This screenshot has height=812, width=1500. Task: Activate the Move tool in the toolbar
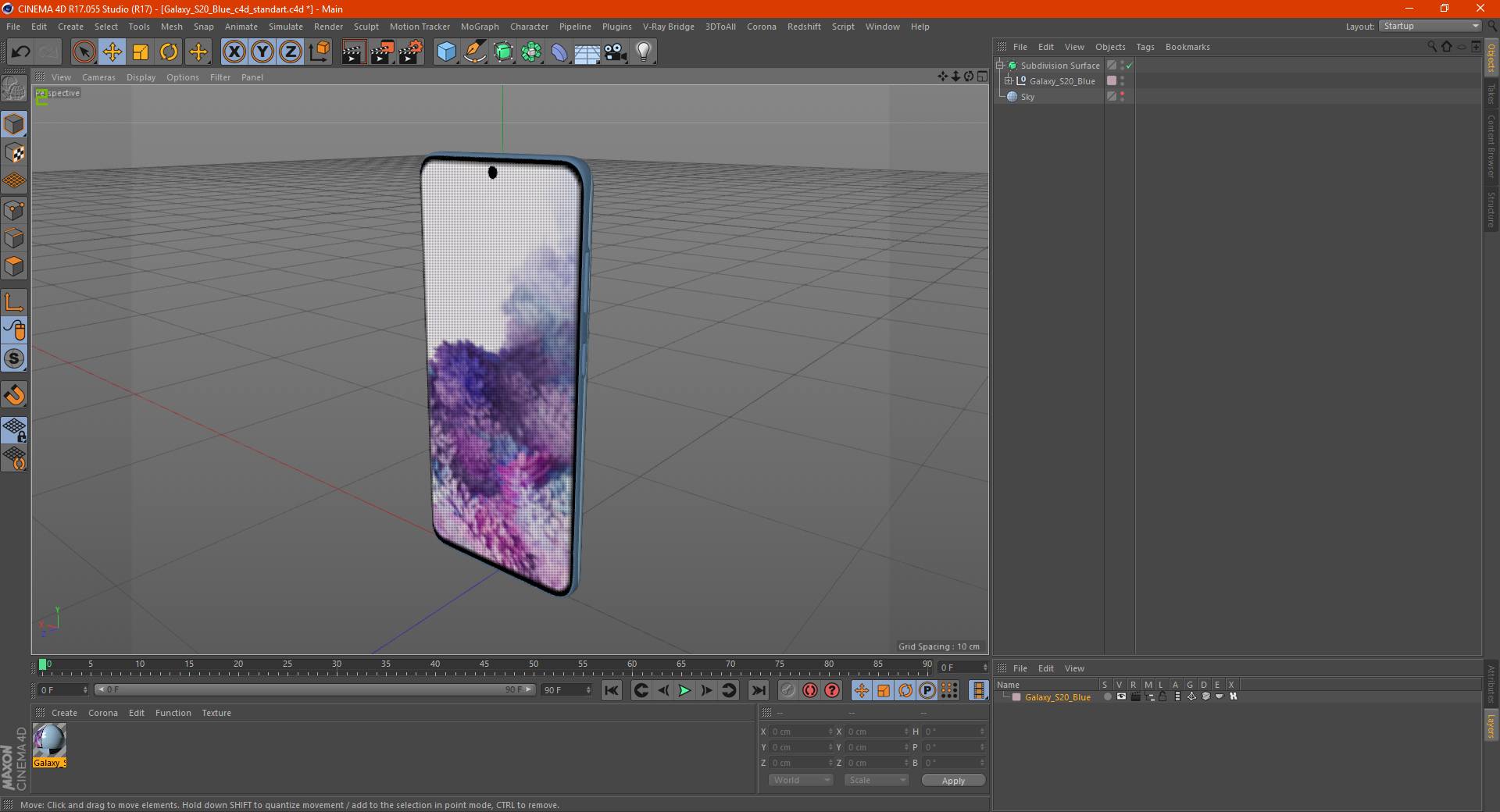112,52
